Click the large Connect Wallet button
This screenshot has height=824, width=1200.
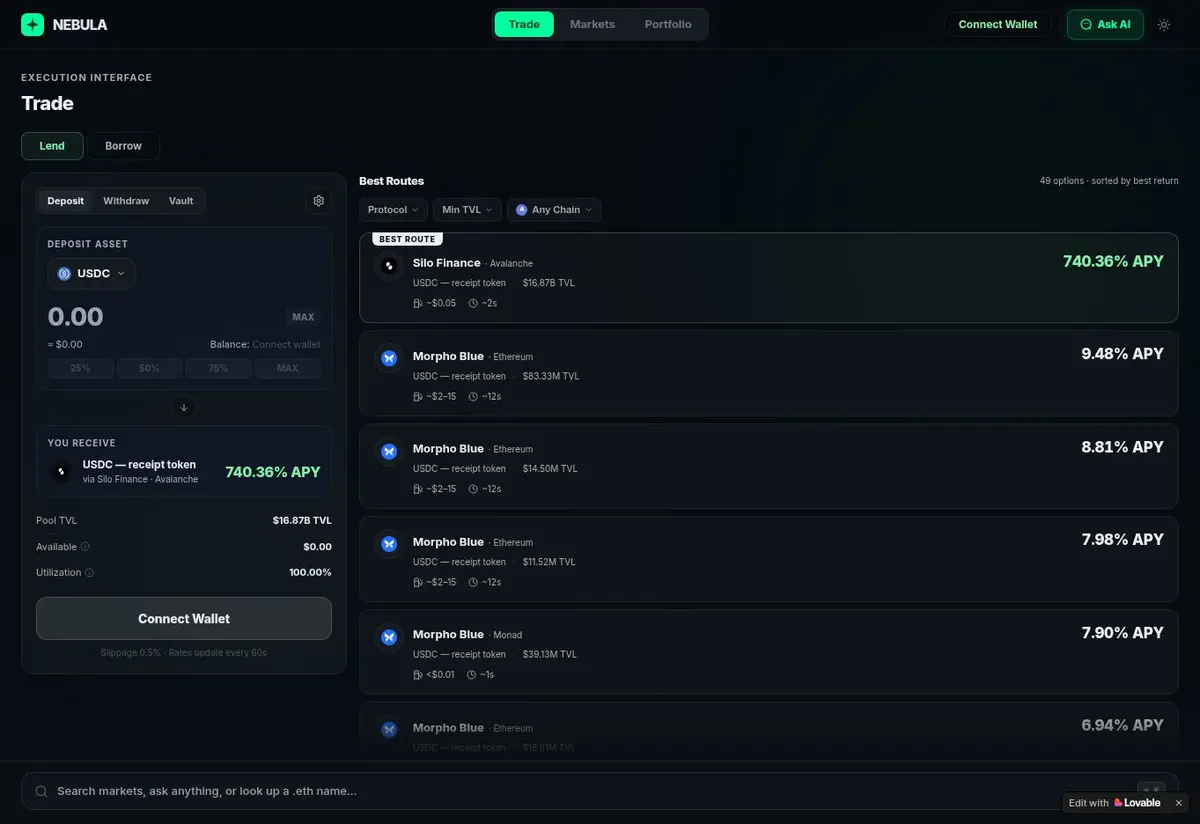coord(184,619)
